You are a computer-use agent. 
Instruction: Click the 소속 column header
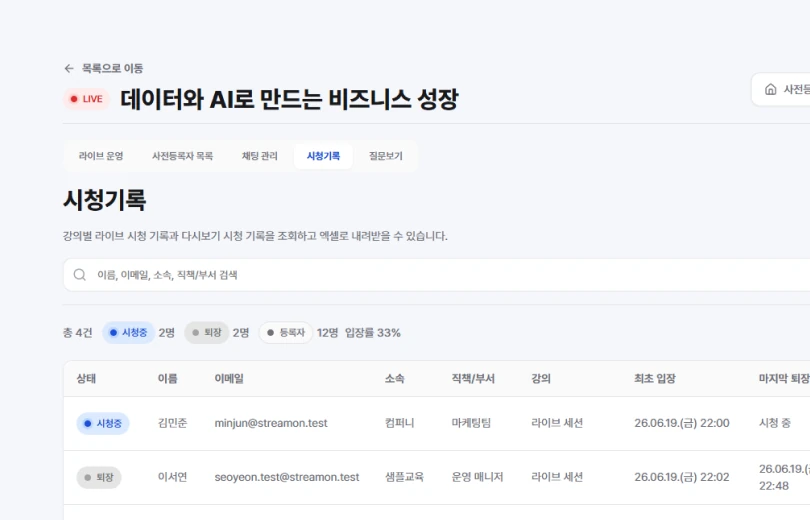tap(394, 379)
